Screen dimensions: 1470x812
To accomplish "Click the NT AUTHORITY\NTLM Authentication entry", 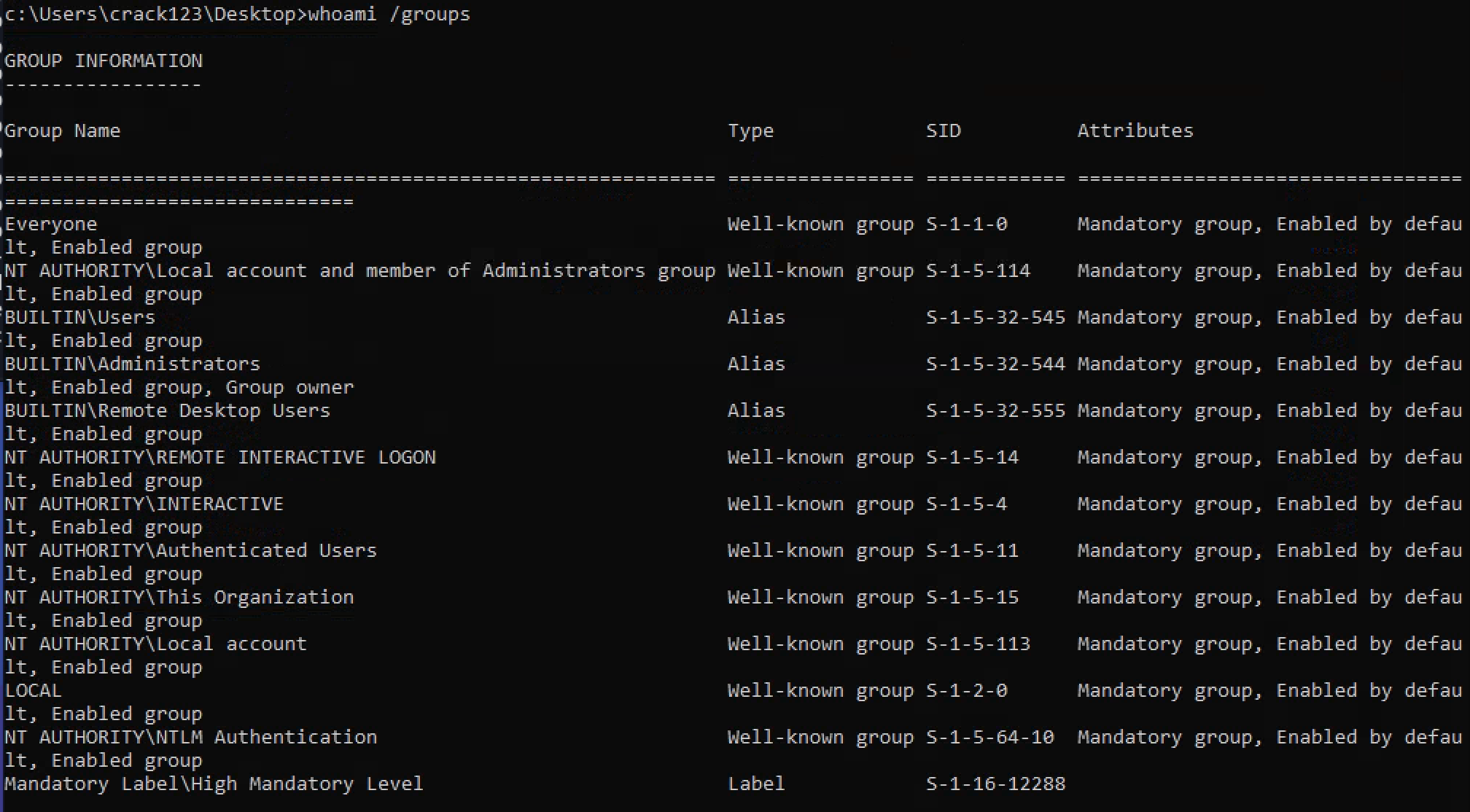I will tap(190, 737).
